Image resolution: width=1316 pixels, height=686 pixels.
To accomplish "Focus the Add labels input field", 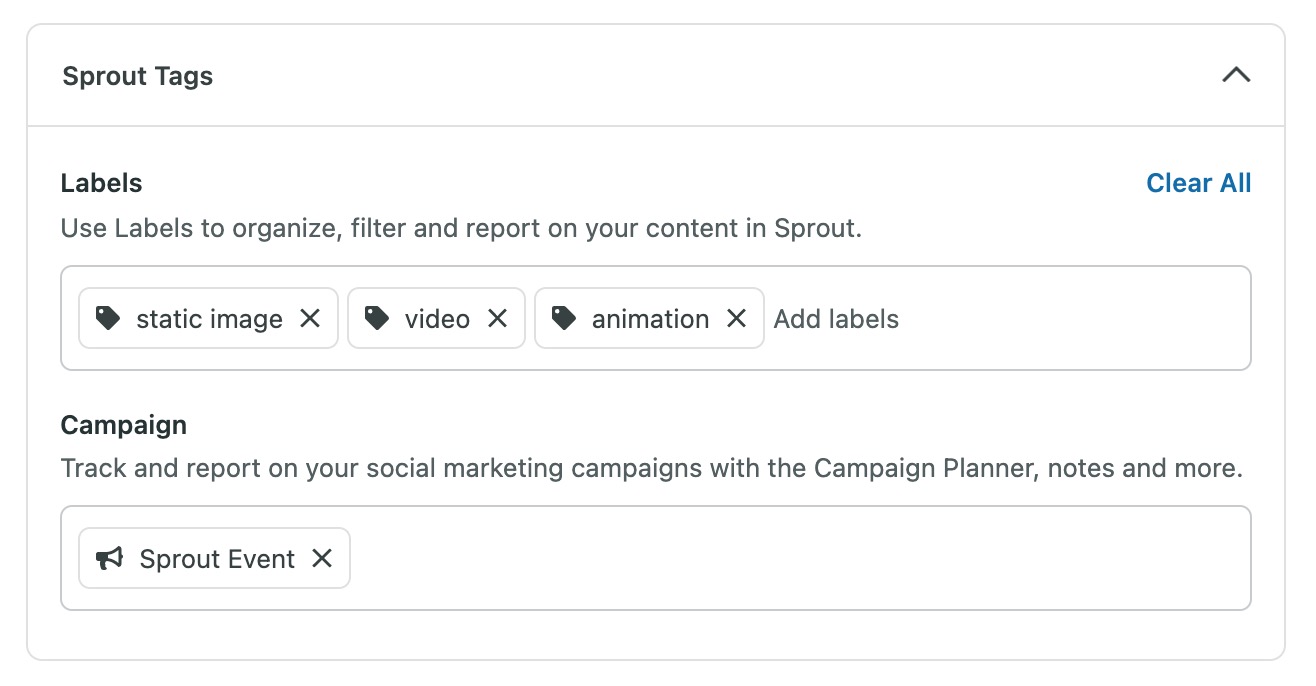I will click(1000, 319).
